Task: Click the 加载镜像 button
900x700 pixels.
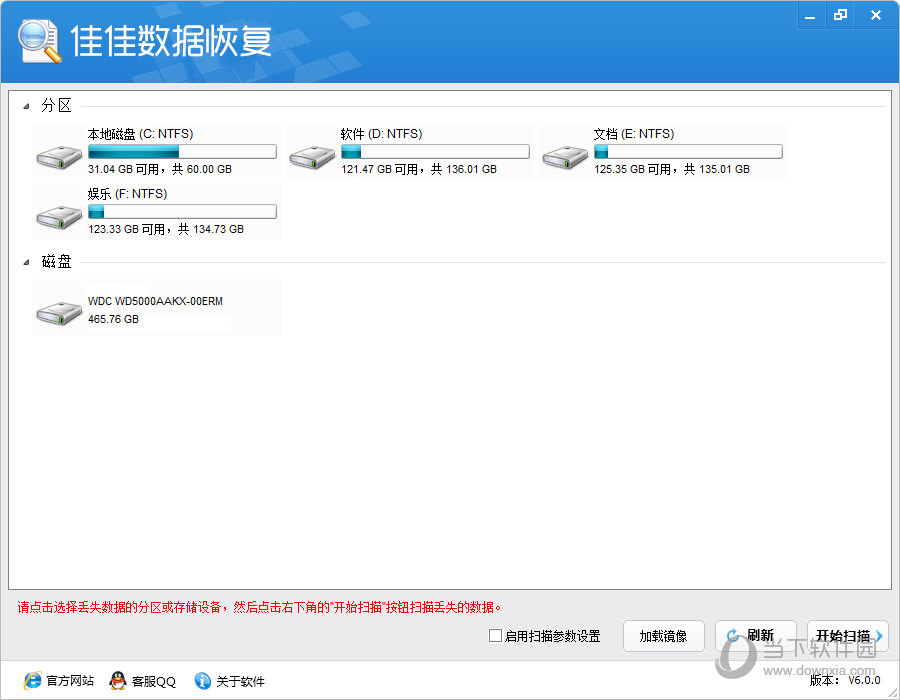Action: tap(663, 636)
